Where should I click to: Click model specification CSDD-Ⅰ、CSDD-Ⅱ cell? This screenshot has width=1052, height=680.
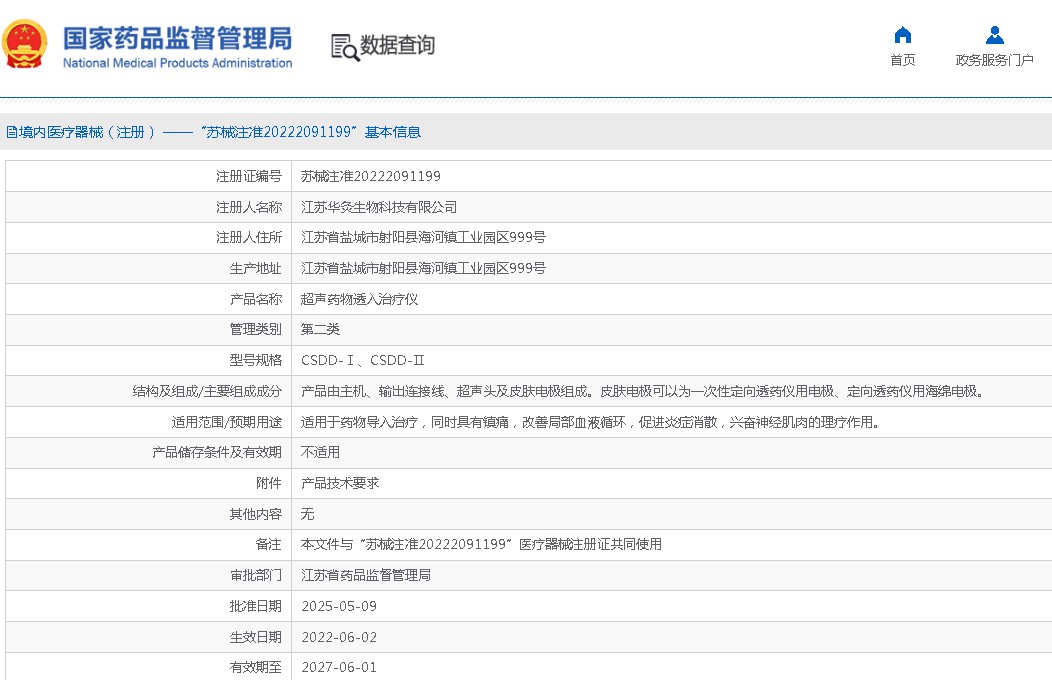tap(362, 360)
